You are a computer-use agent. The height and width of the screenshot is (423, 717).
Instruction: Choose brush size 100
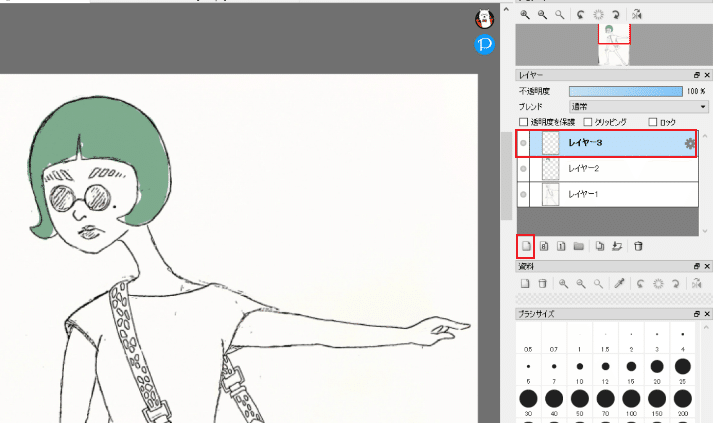(x=631, y=402)
